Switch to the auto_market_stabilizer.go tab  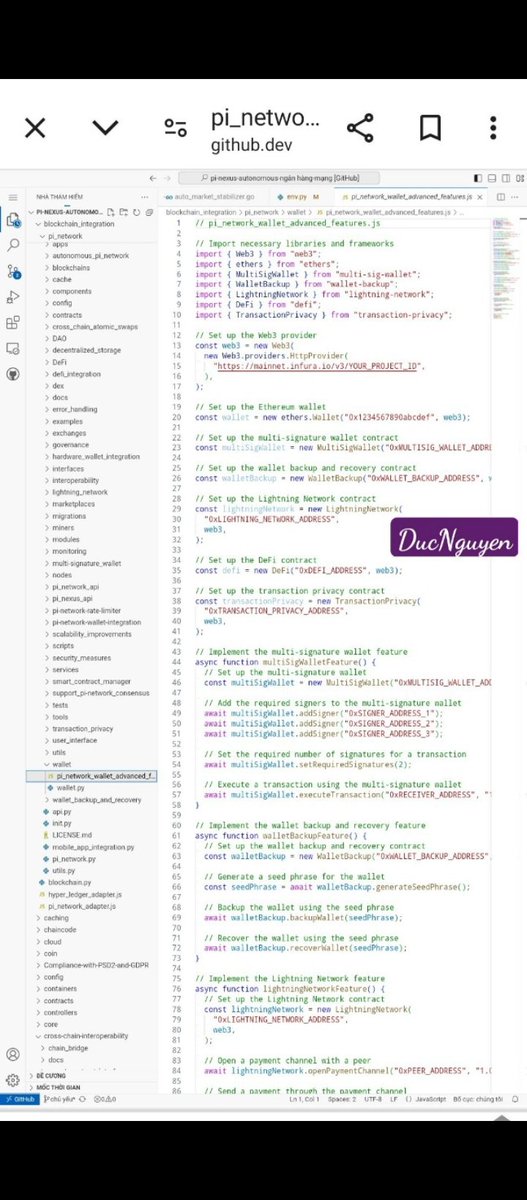point(216,197)
